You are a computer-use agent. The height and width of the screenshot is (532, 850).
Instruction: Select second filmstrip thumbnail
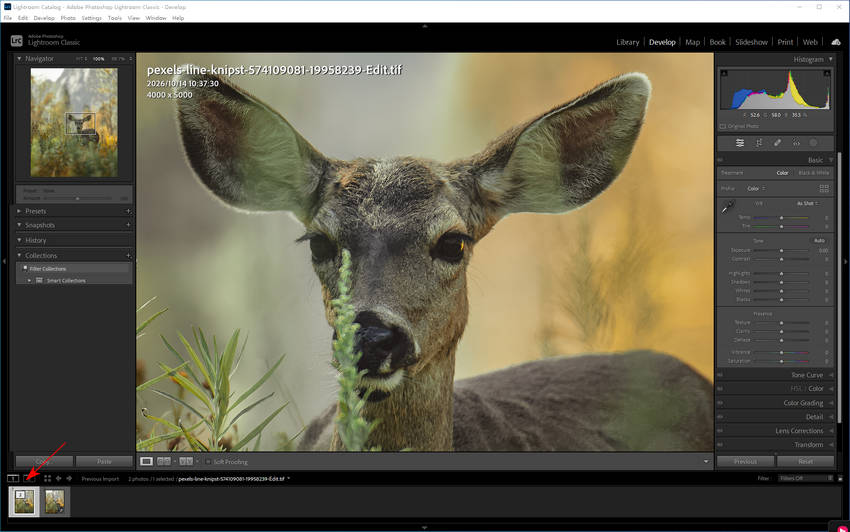54,502
